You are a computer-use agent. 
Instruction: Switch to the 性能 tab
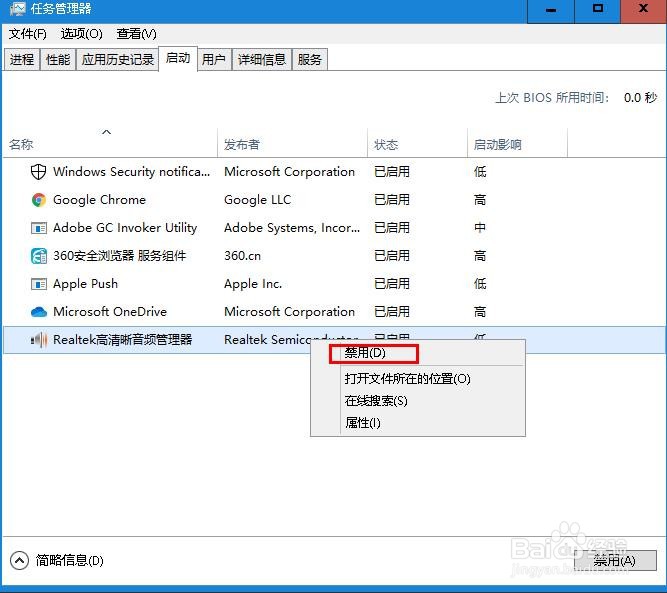click(x=58, y=60)
